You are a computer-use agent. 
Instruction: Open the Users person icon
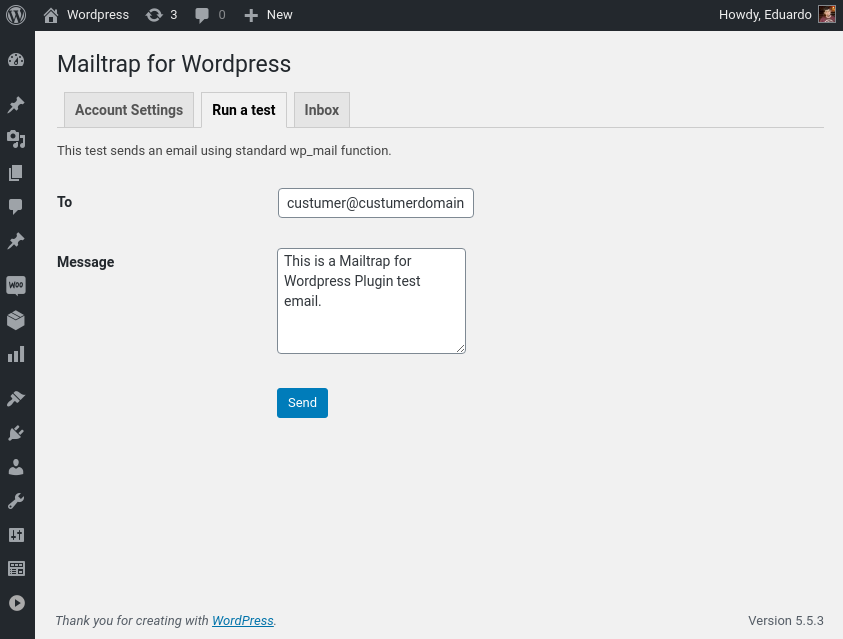click(x=16, y=467)
